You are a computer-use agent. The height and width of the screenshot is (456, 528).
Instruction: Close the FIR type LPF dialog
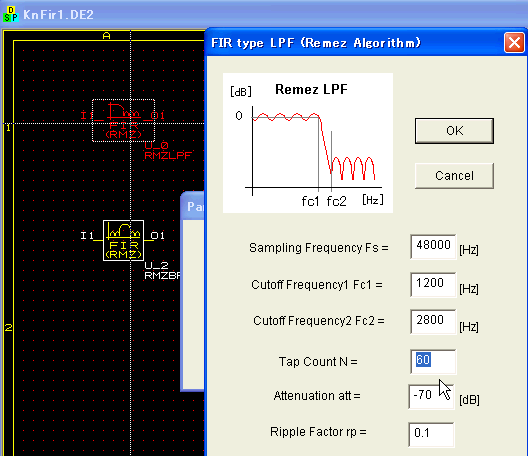pos(514,43)
